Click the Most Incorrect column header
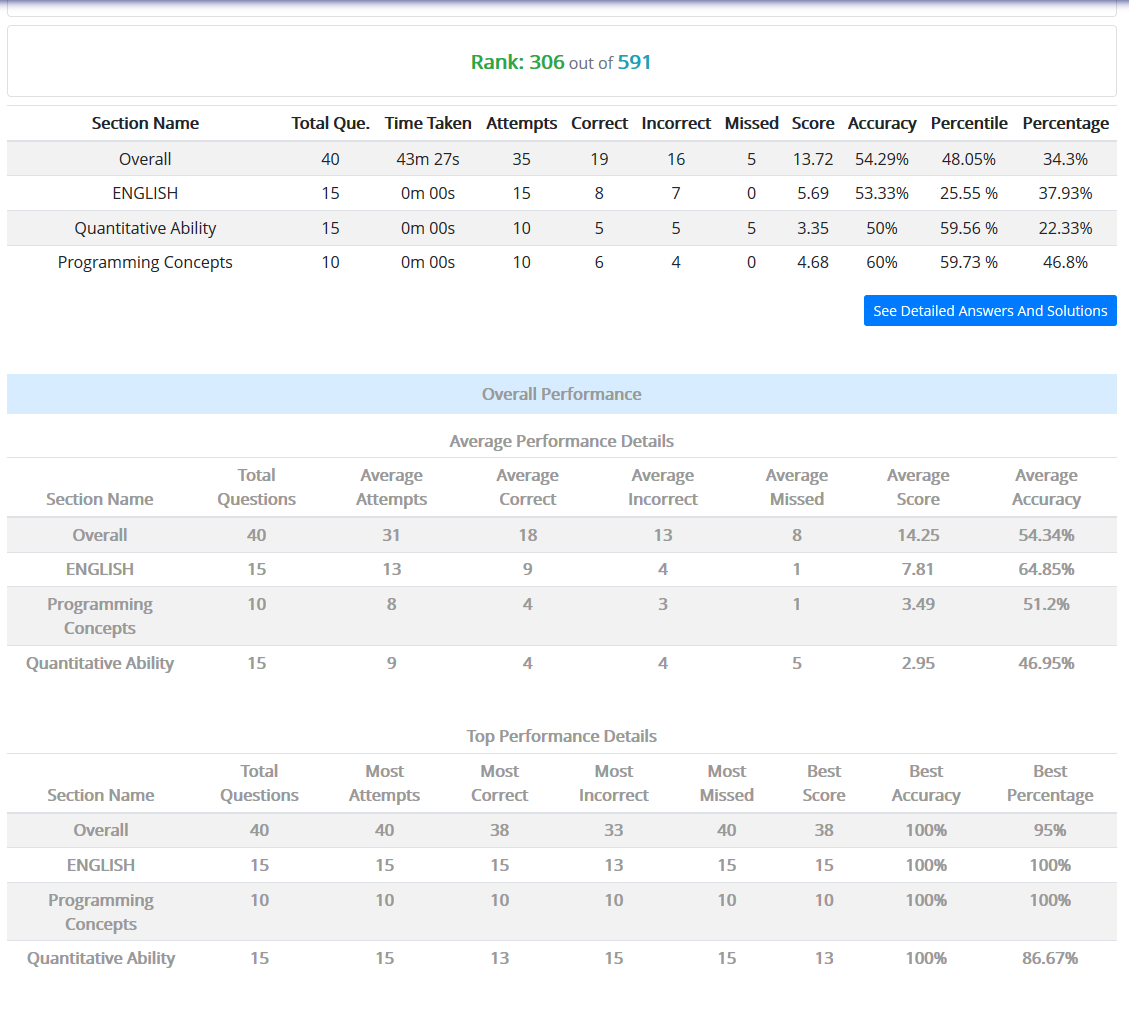 point(613,783)
